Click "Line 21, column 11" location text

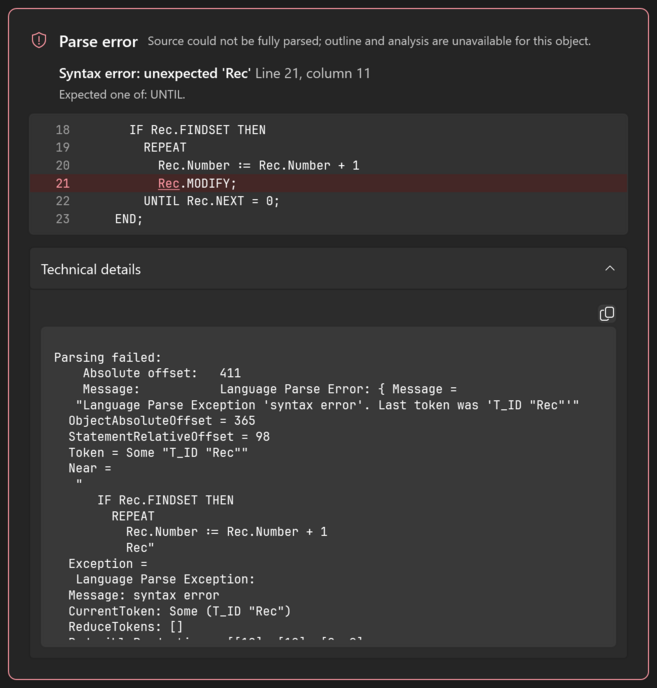coord(312,73)
